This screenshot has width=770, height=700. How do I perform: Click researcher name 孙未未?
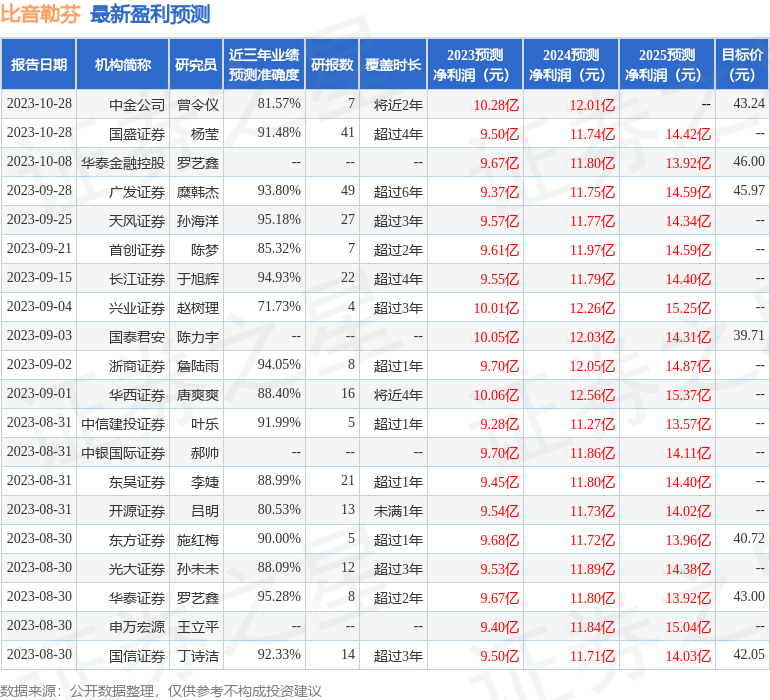(197, 568)
